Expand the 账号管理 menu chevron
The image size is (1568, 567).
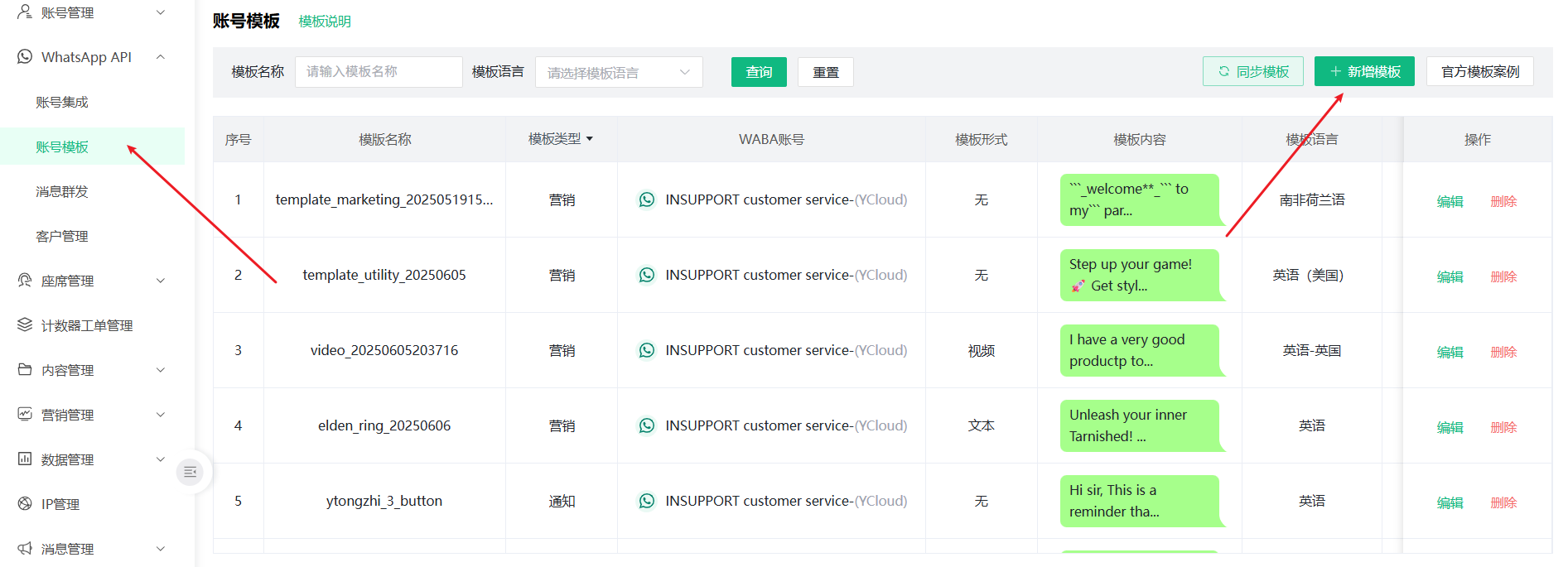pyautogui.click(x=161, y=12)
